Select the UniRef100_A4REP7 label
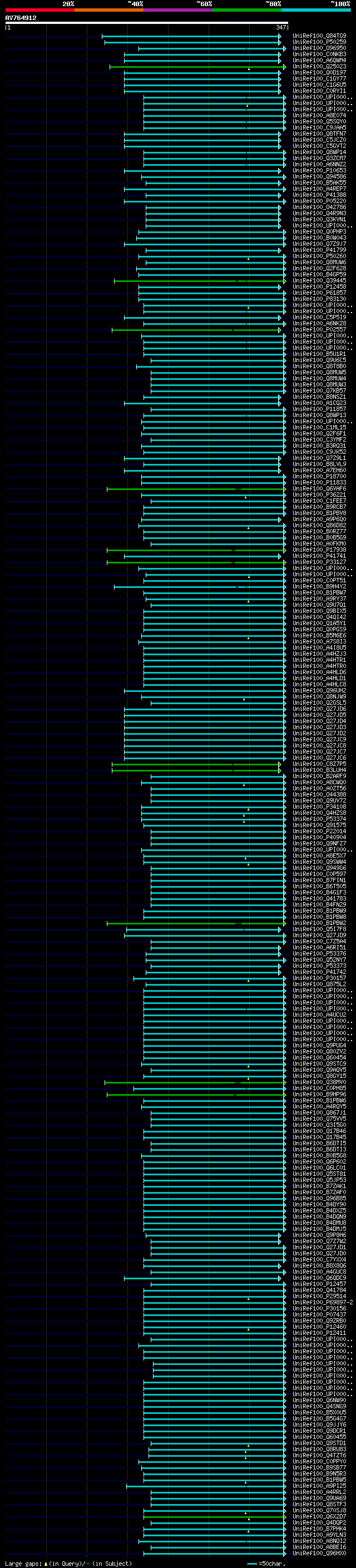Screen dimensions: 356x1568 pos(319,189)
